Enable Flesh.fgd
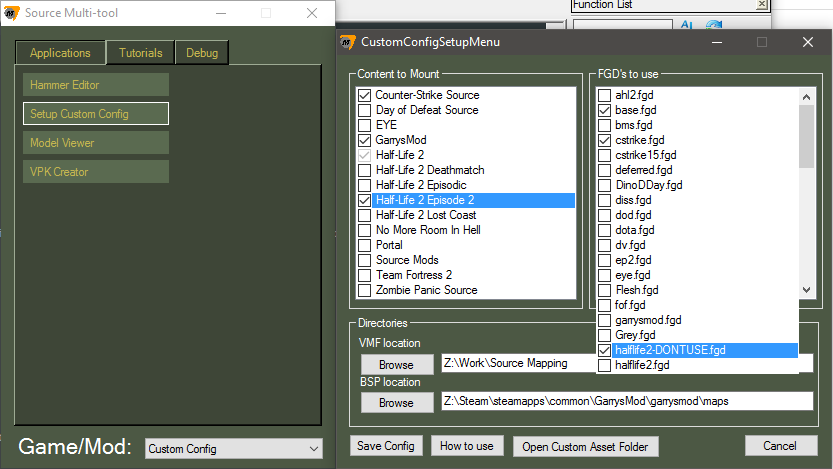The image size is (833, 469). (x=604, y=290)
